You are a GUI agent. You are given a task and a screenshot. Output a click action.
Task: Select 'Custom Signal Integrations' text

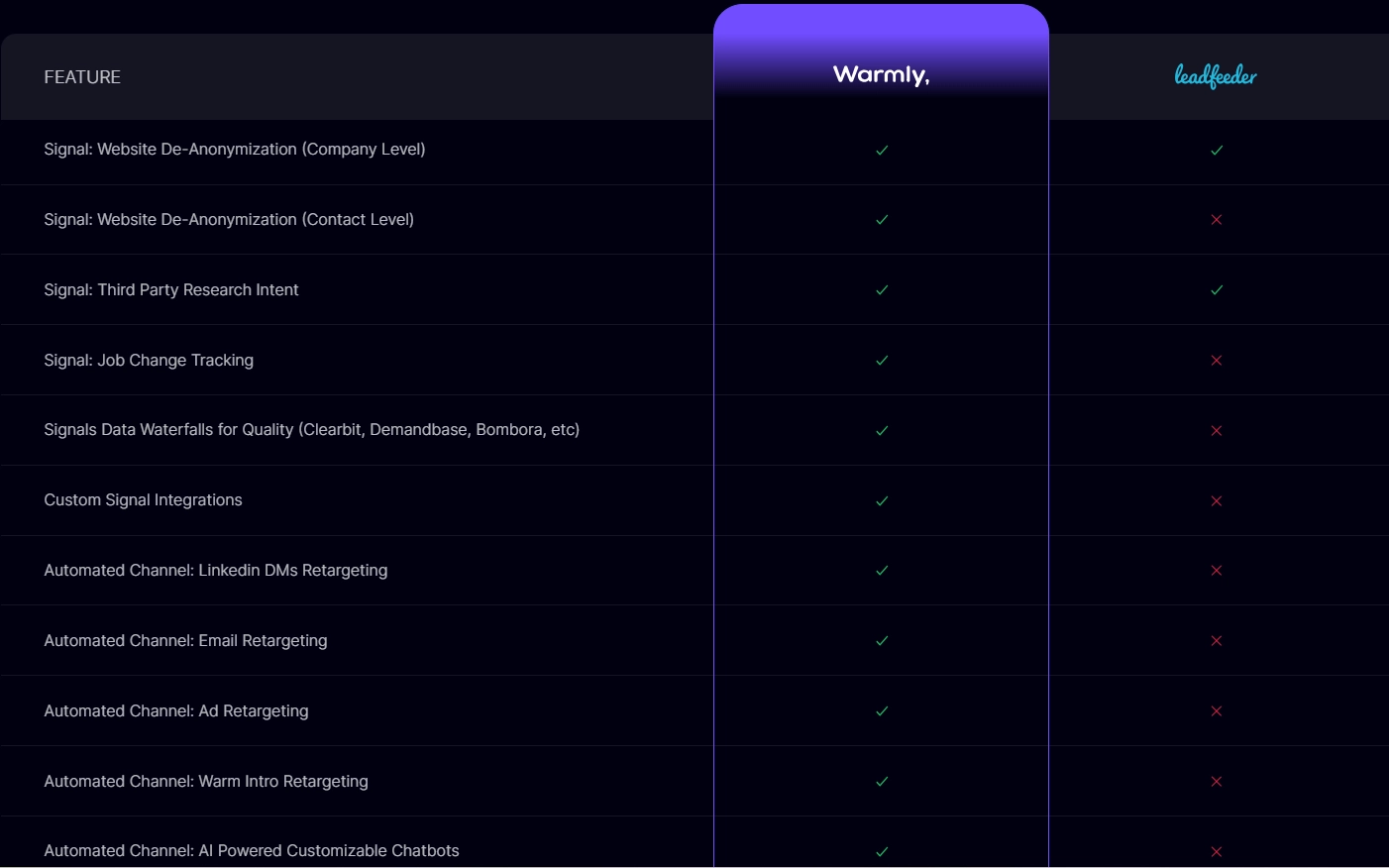[144, 500]
